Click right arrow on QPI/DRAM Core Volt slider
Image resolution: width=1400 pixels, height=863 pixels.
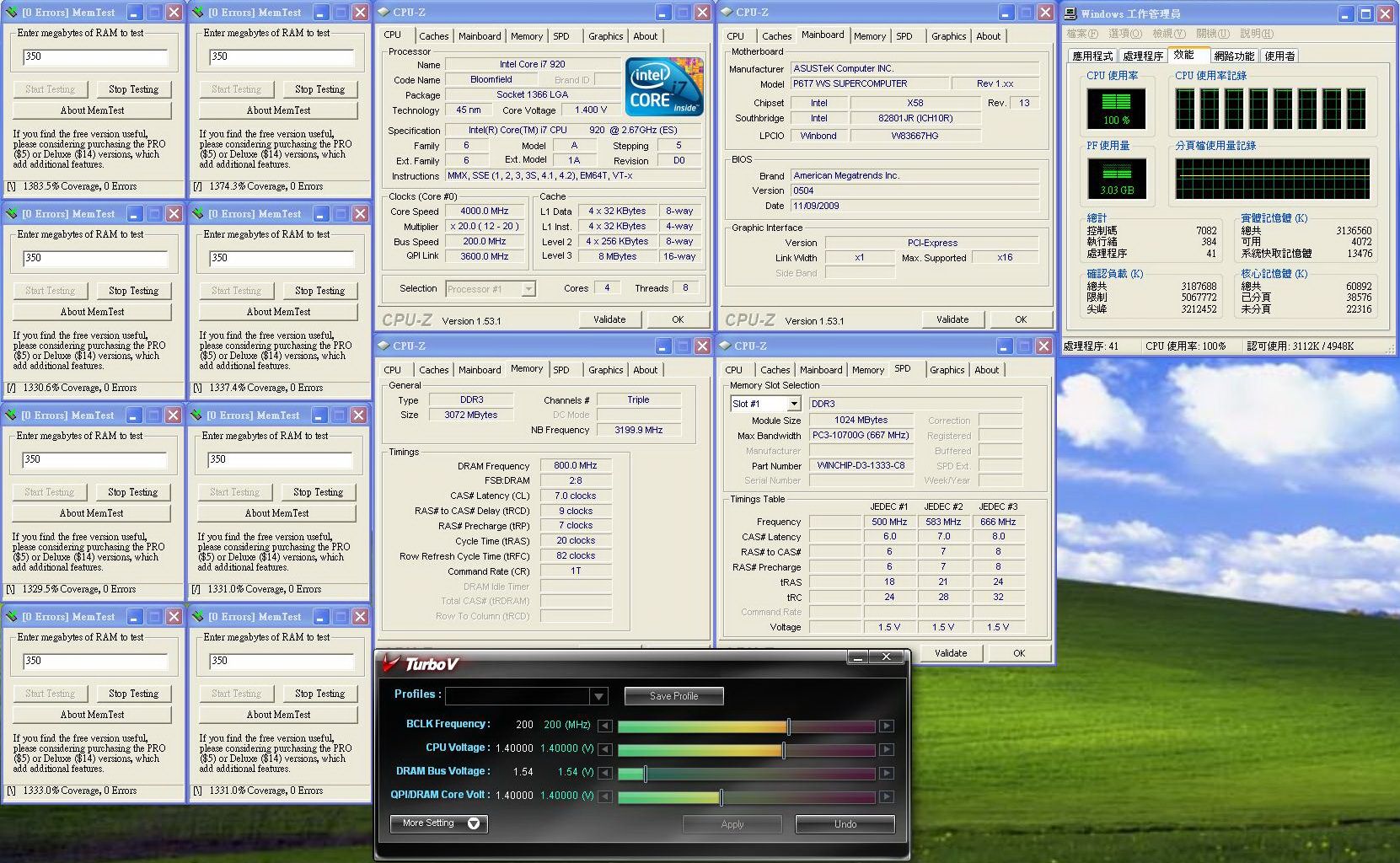point(886,796)
